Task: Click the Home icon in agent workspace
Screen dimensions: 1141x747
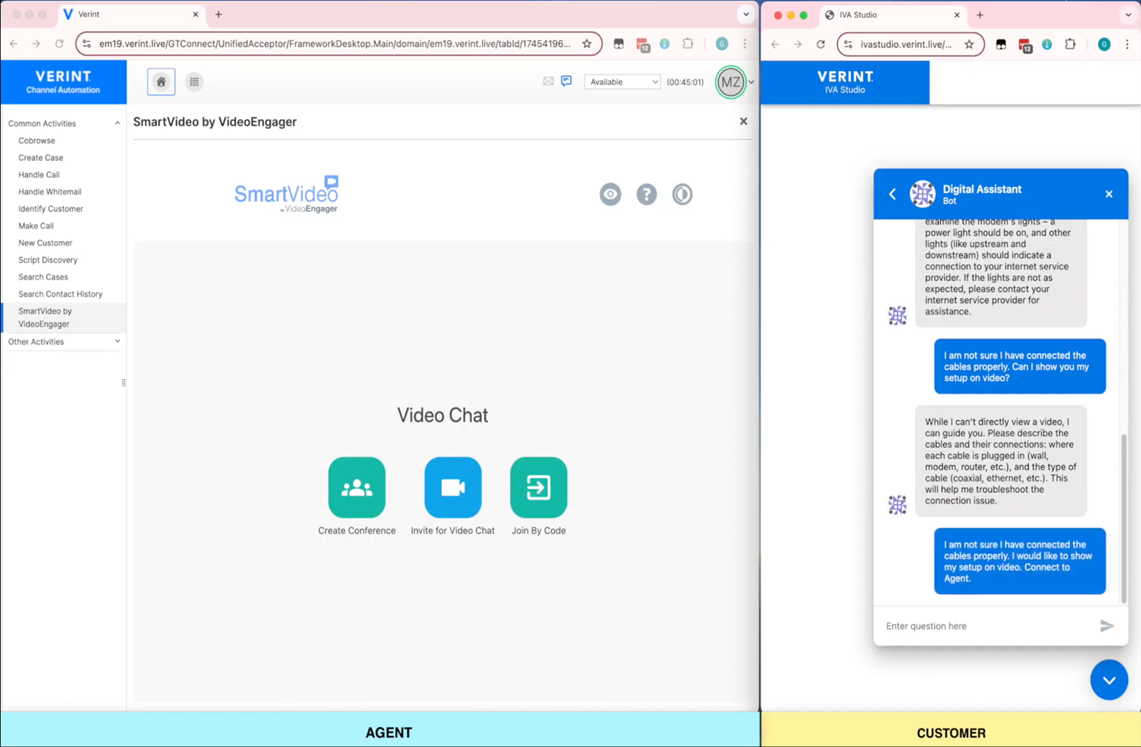Action: [160, 81]
